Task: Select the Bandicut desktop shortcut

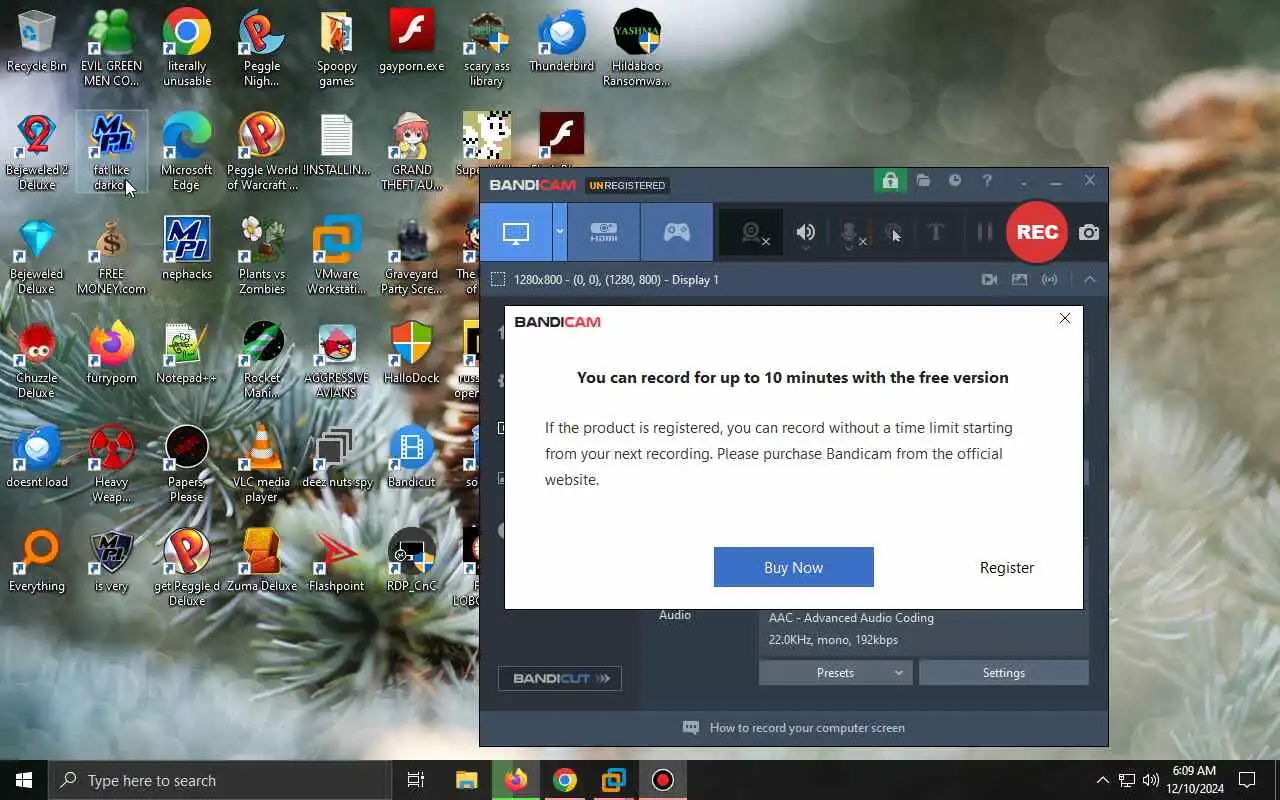Action: coord(412,457)
